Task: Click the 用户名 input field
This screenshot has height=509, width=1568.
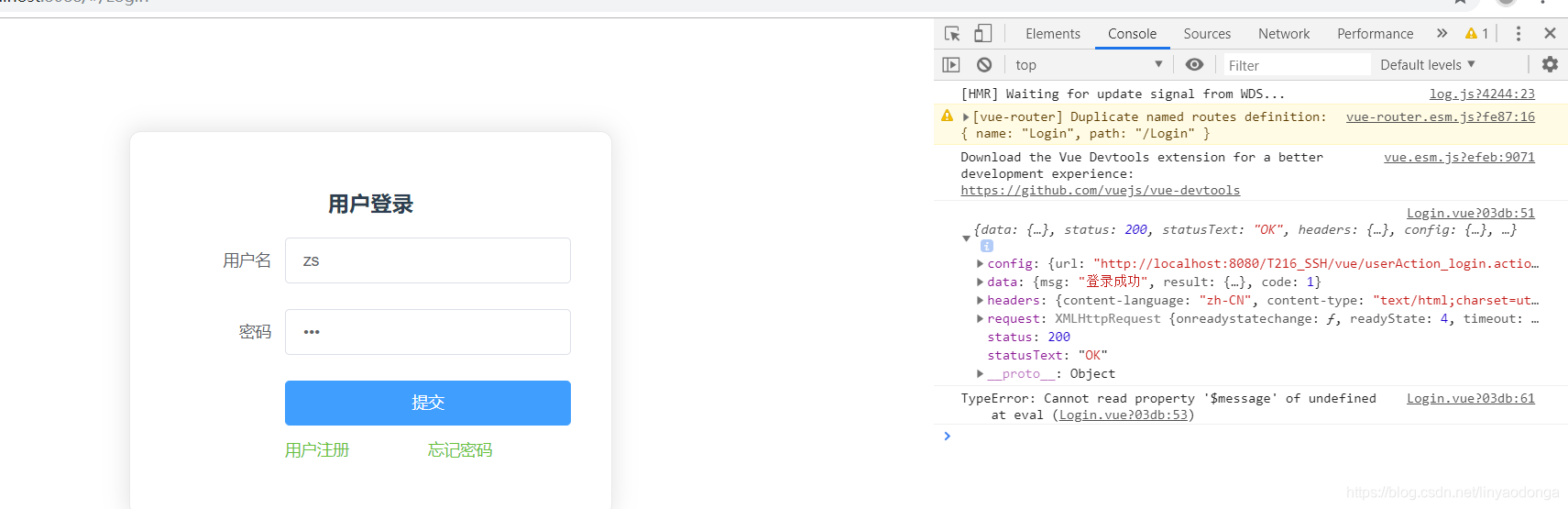Action: [428, 260]
